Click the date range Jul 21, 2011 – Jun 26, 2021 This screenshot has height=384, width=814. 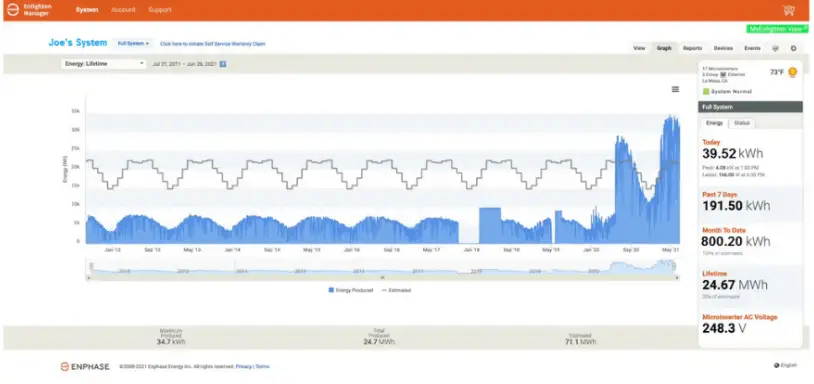pos(184,64)
